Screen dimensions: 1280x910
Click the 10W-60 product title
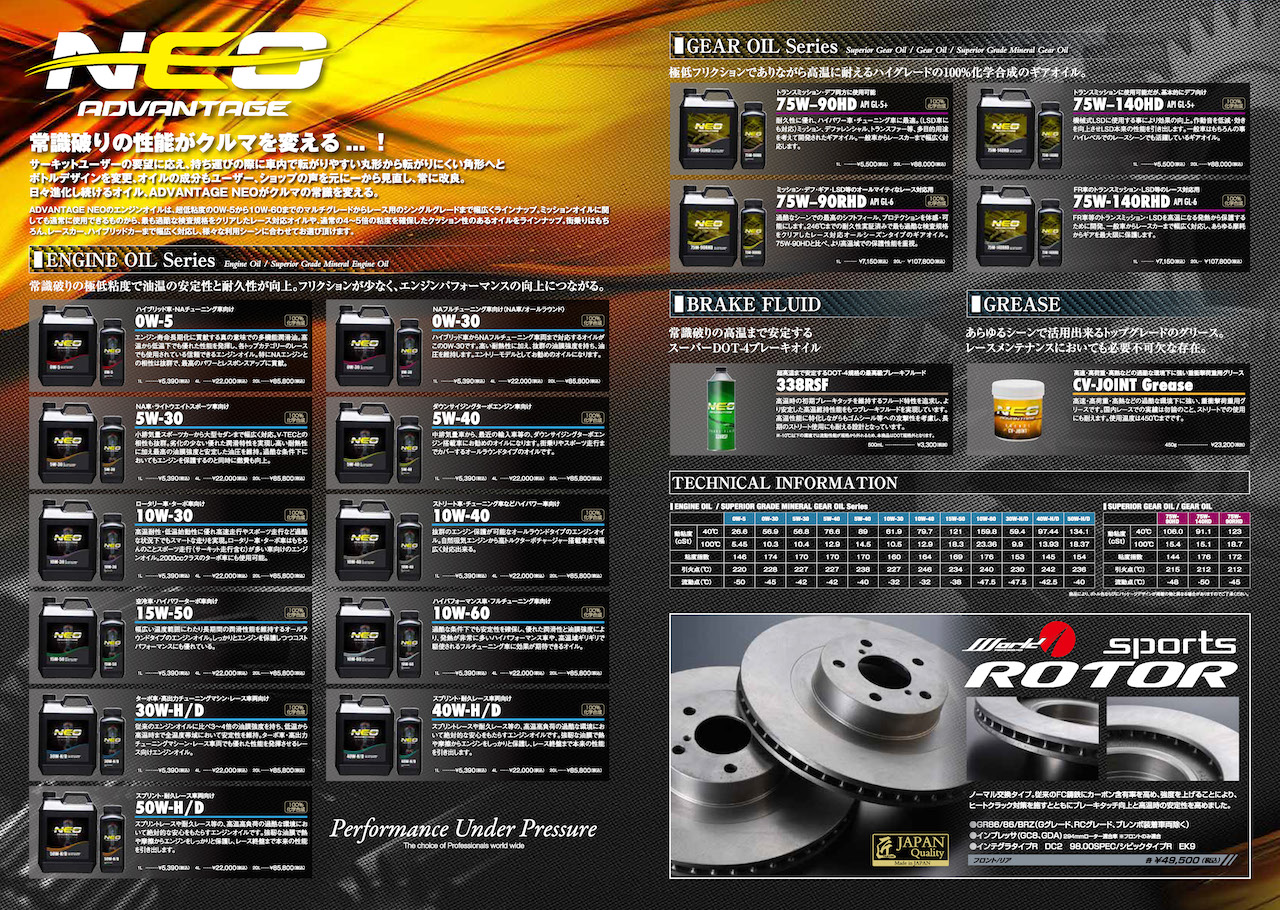point(462,613)
